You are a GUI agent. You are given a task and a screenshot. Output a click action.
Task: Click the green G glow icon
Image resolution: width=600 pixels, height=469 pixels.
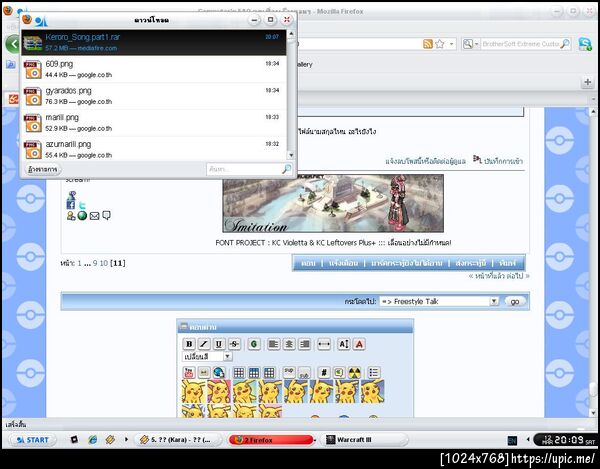tap(254, 344)
